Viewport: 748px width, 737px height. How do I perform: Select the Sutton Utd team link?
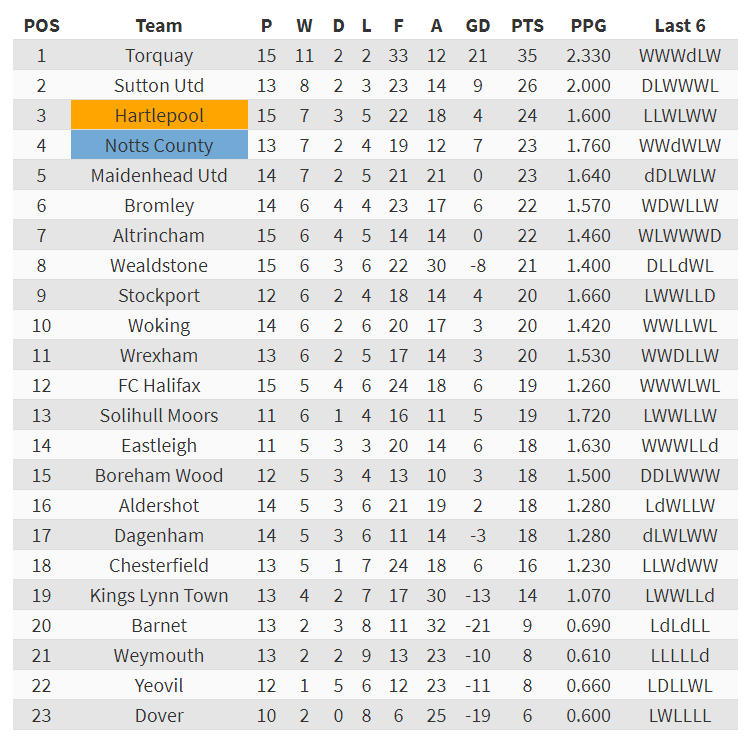click(x=159, y=86)
